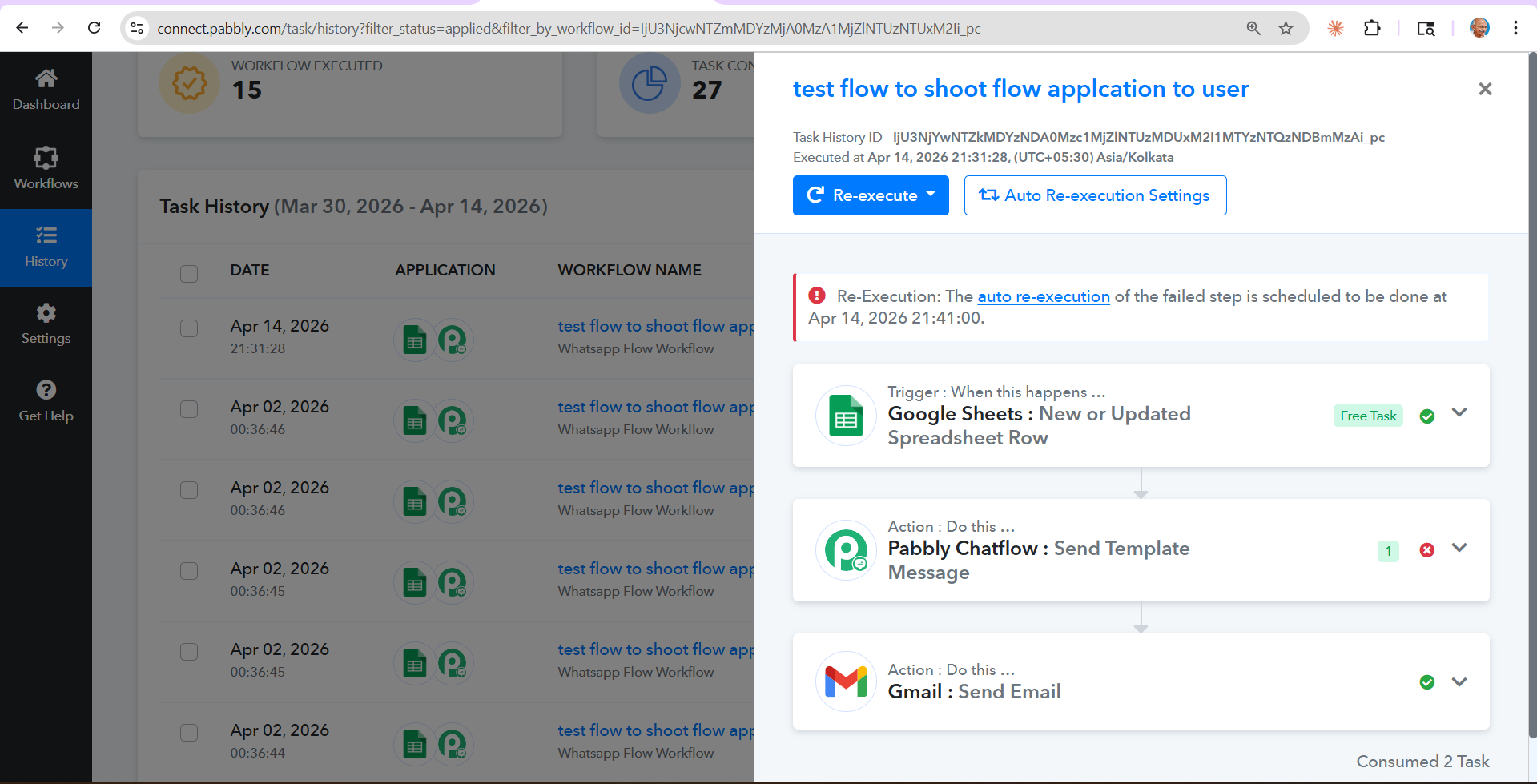Expand the Gmail Send Email step
The image size is (1537, 784).
click(1459, 682)
